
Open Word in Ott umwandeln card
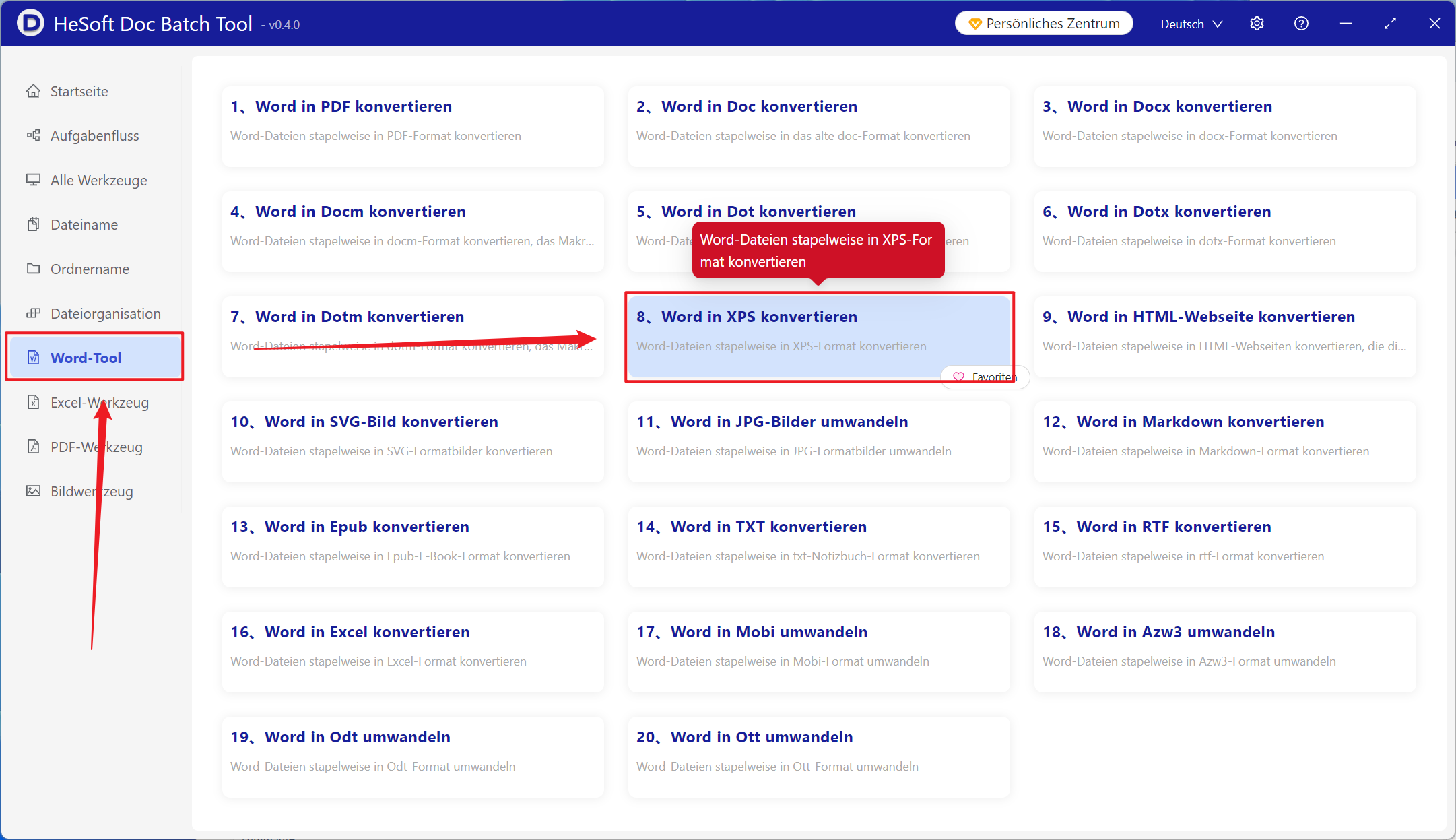coord(819,757)
